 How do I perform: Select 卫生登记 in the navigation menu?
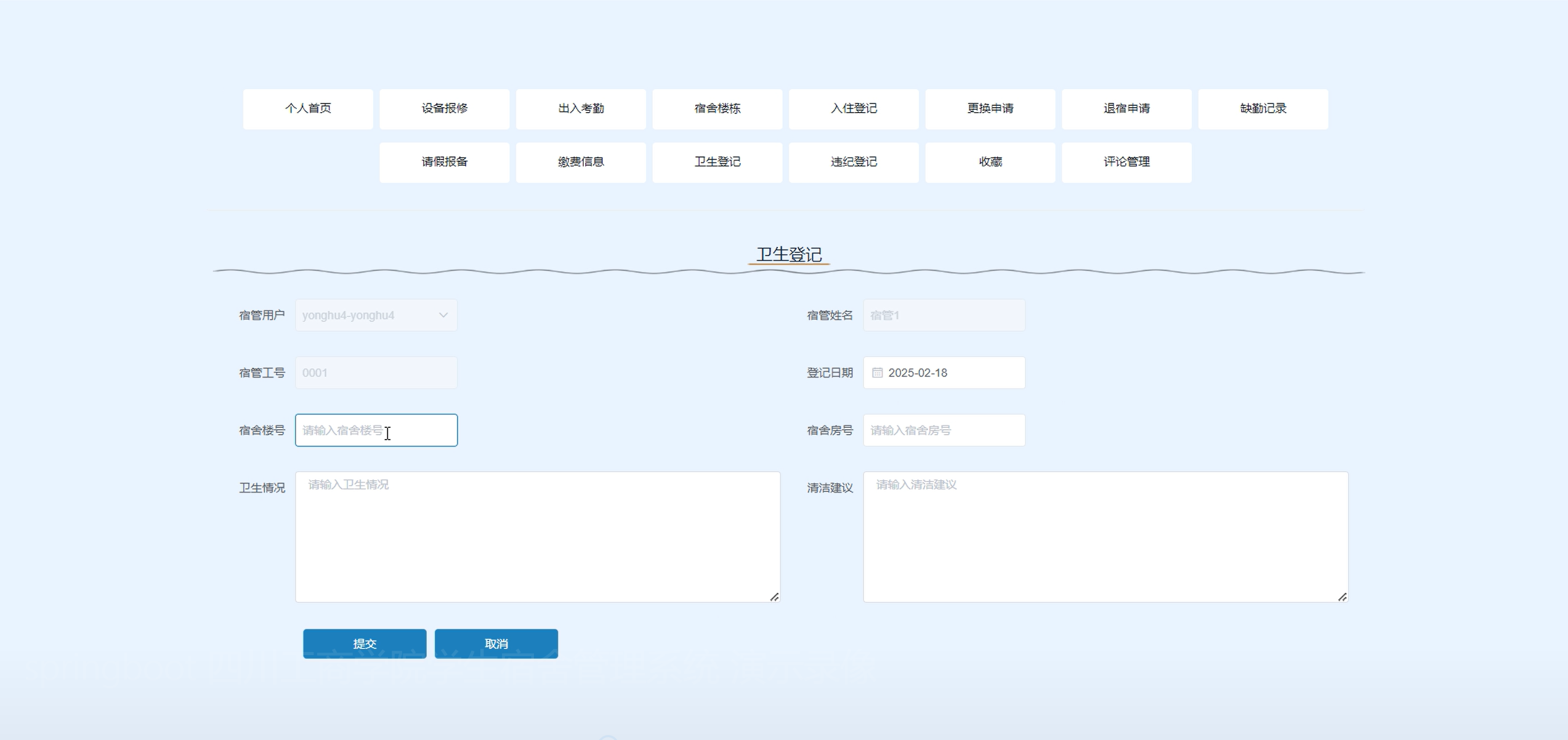717,163
